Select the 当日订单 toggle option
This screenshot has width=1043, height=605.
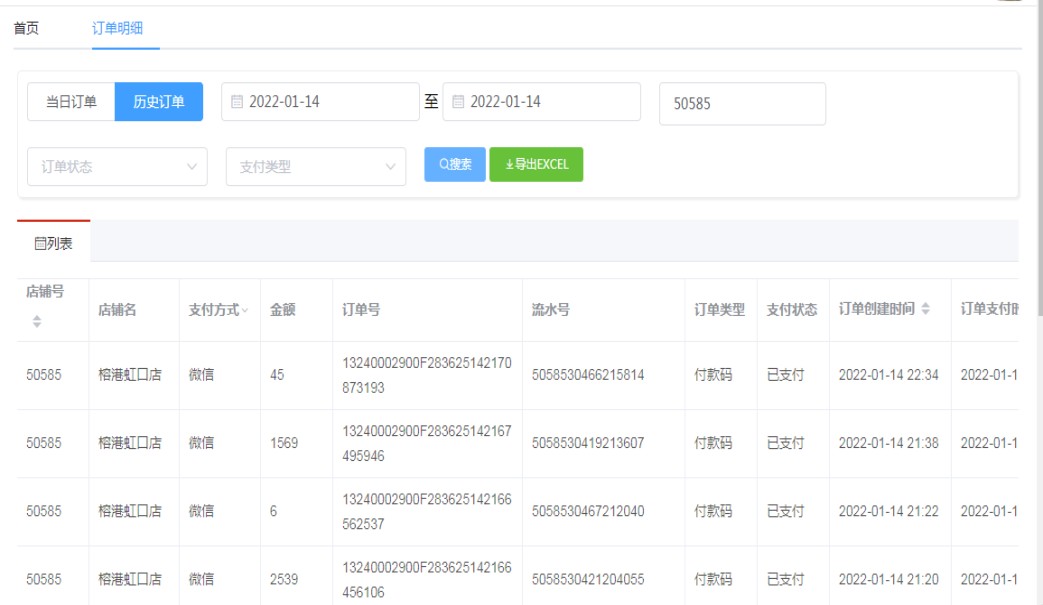(x=71, y=102)
